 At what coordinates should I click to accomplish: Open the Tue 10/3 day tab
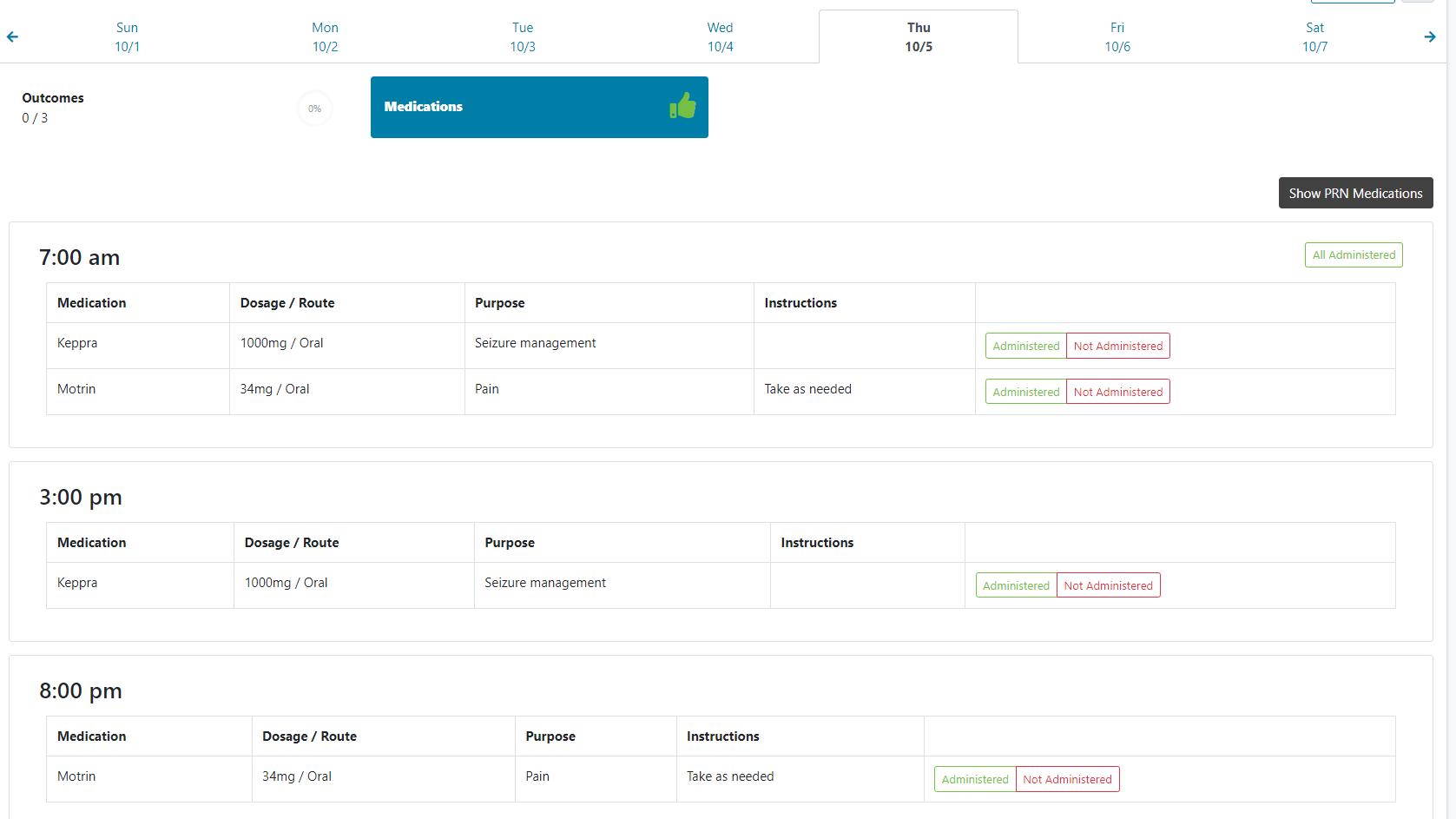pyautogui.click(x=523, y=37)
